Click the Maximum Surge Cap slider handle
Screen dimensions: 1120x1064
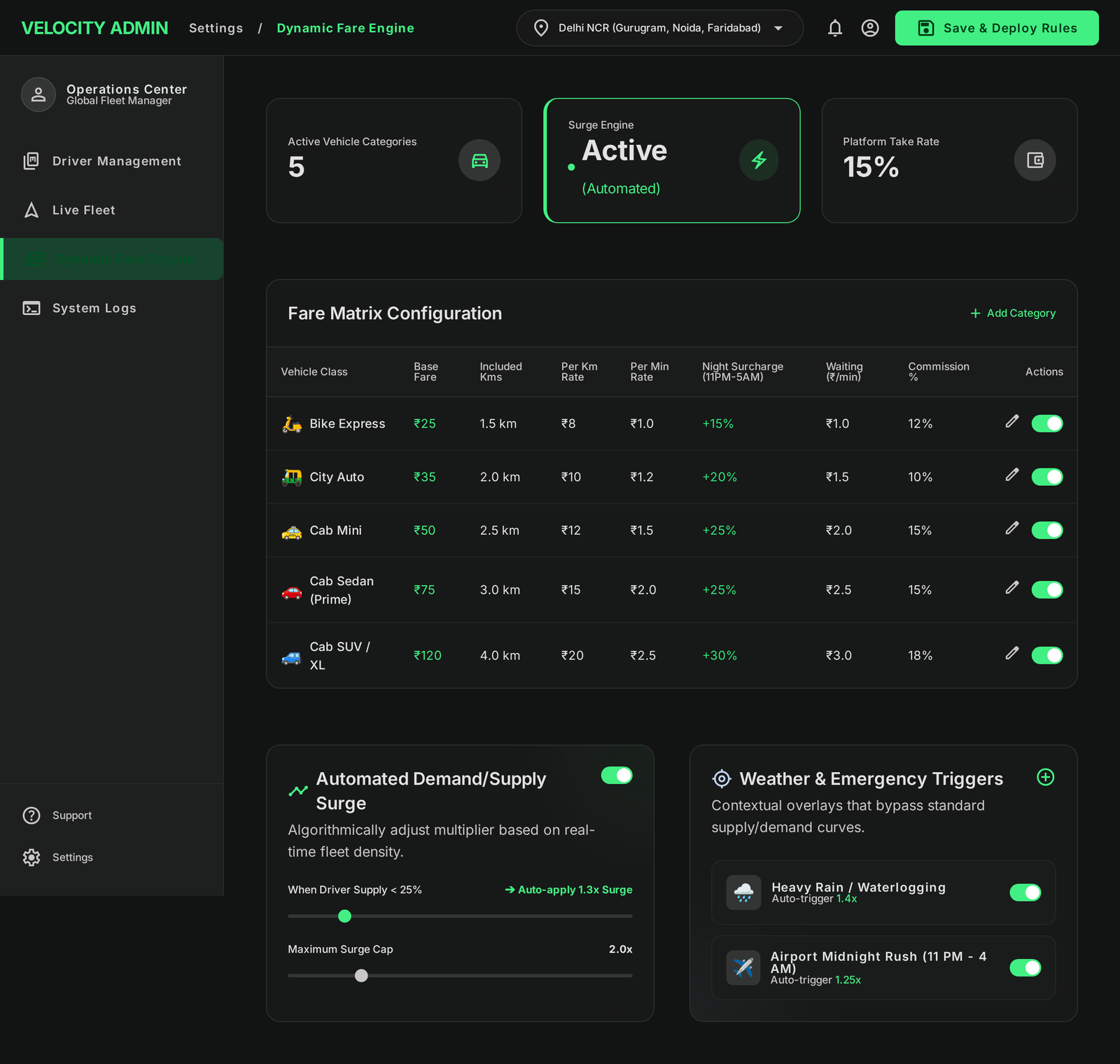(x=361, y=975)
